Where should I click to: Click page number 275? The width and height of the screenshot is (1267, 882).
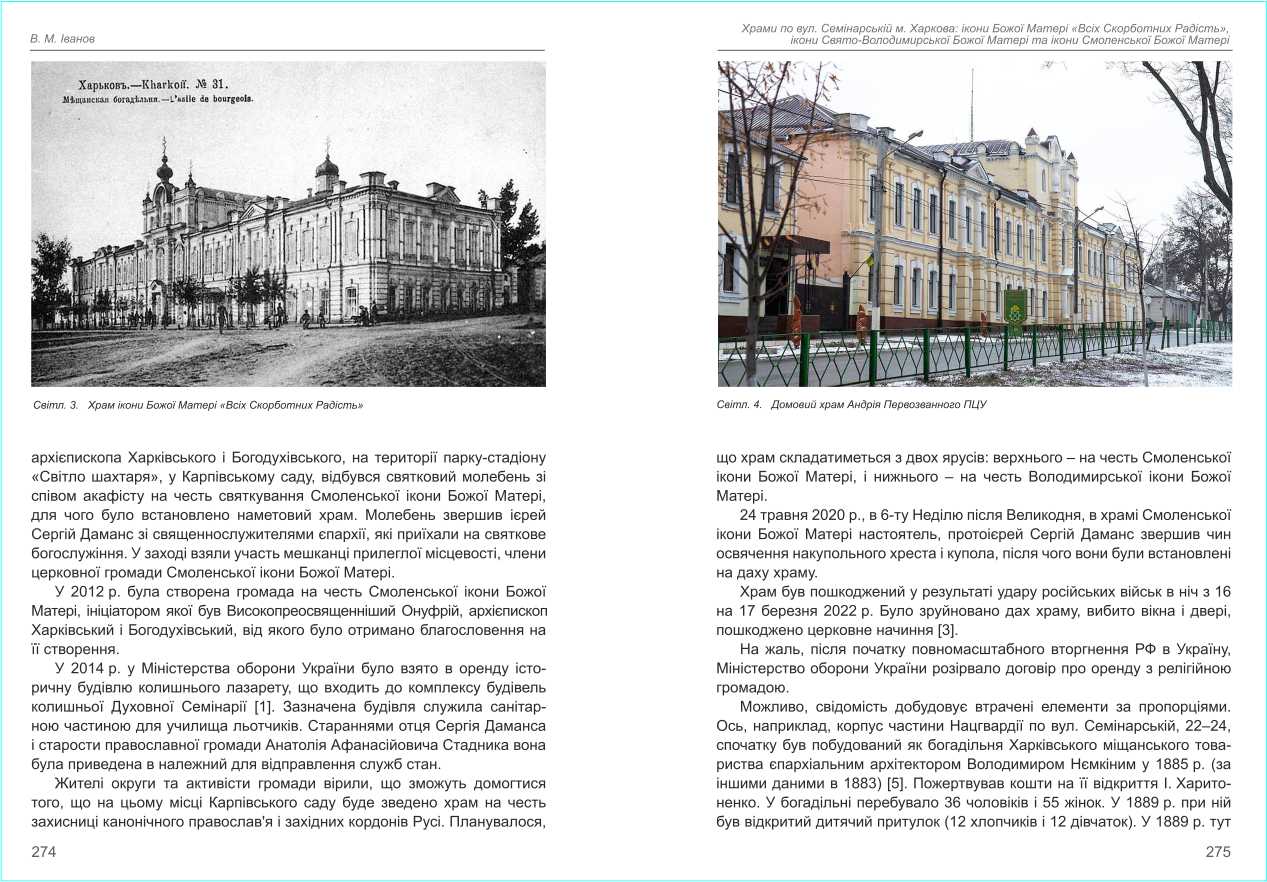pyautogui.click(x=1218, y=852)
